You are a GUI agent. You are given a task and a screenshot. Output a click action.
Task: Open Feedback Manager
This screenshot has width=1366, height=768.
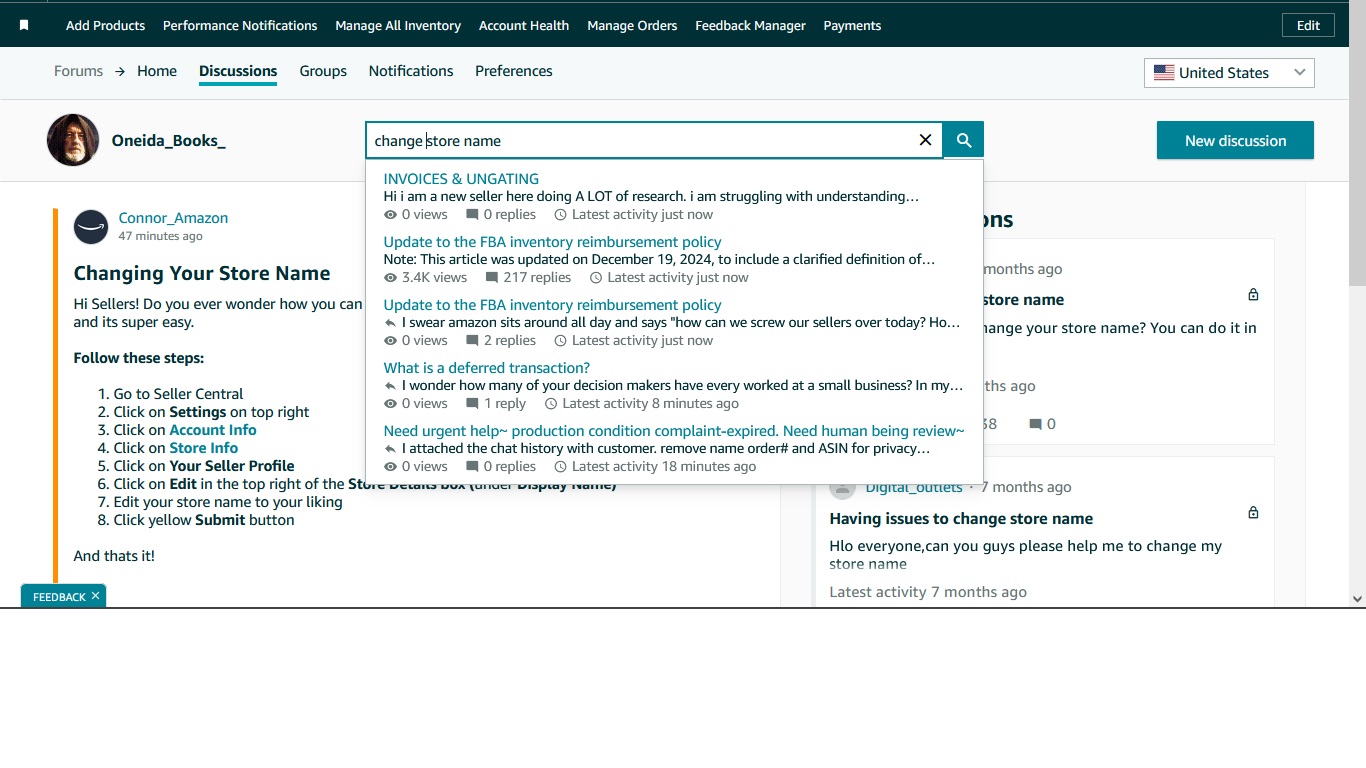click(750, 25)
